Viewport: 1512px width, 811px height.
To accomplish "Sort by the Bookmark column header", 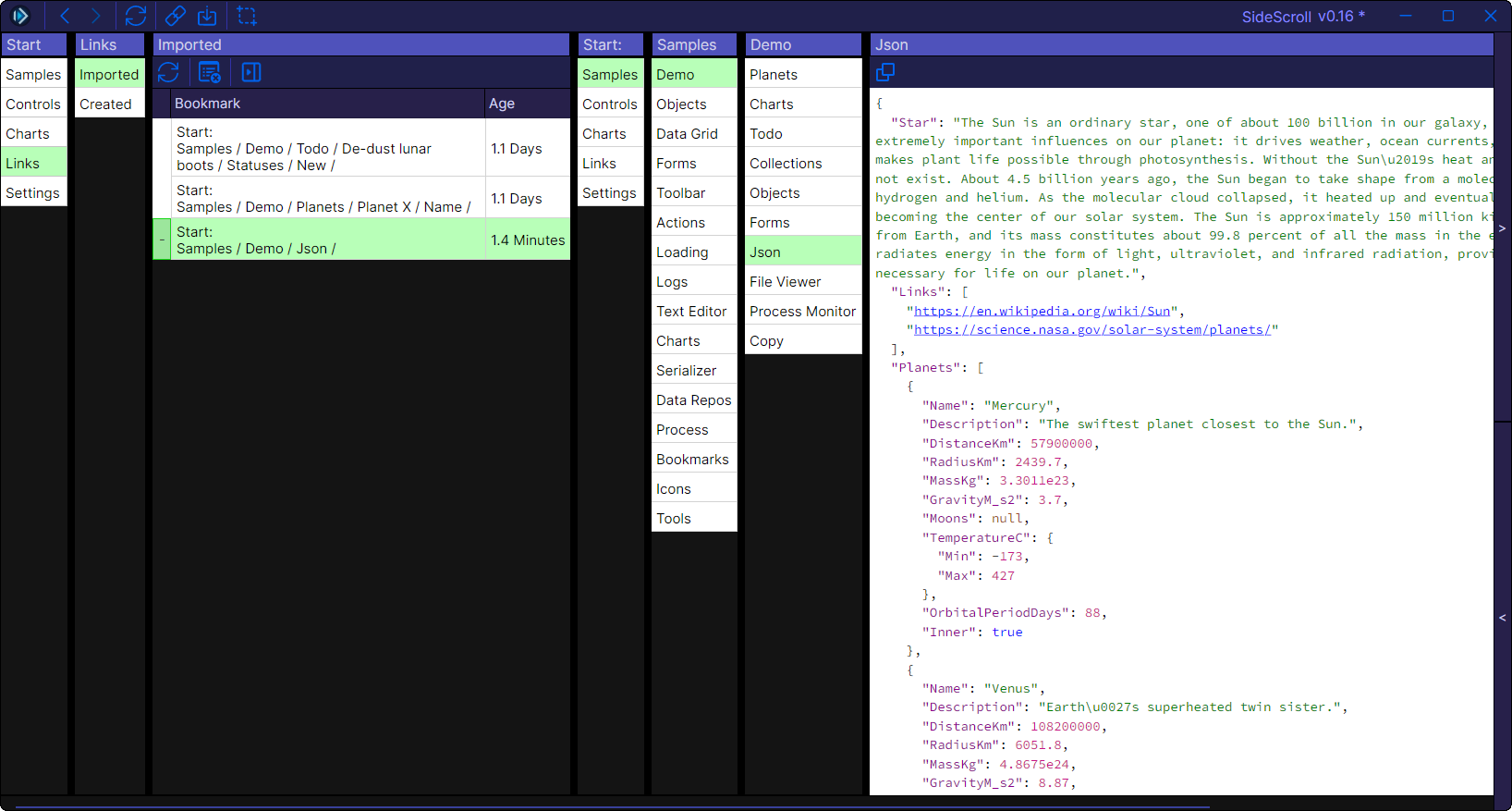I will 328,104.
